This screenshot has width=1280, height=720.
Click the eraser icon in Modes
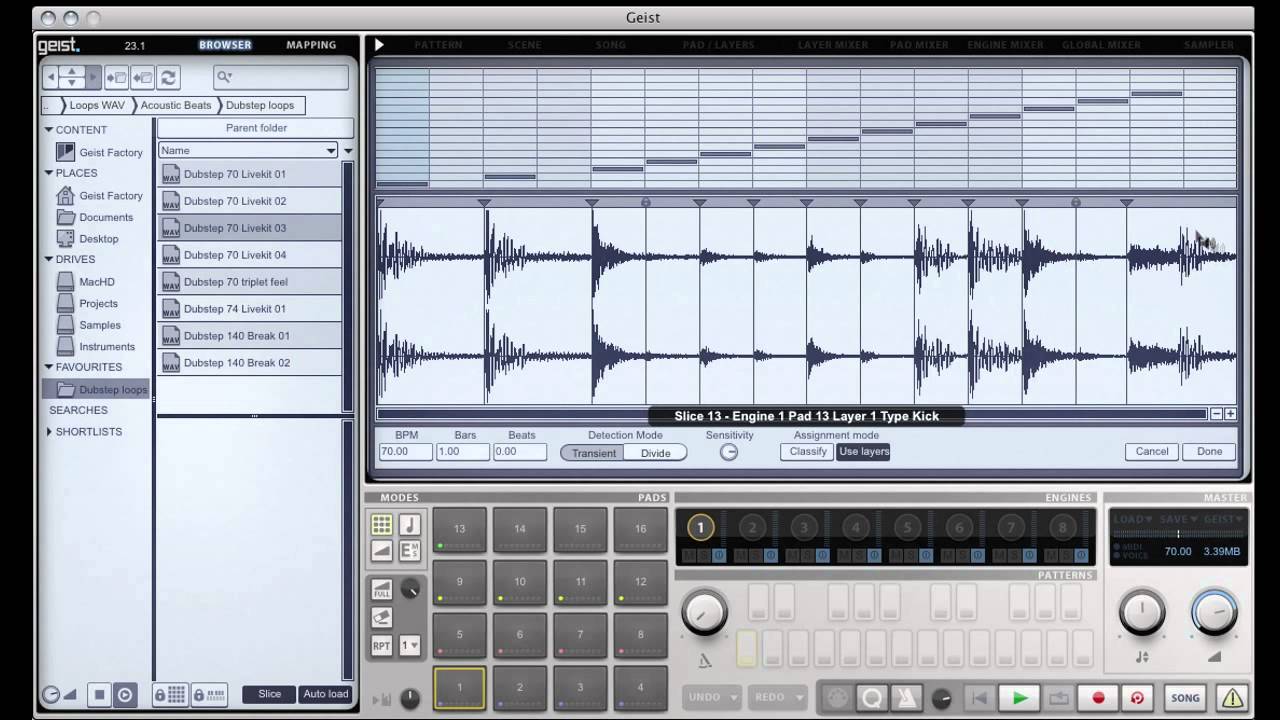[382, 617]
